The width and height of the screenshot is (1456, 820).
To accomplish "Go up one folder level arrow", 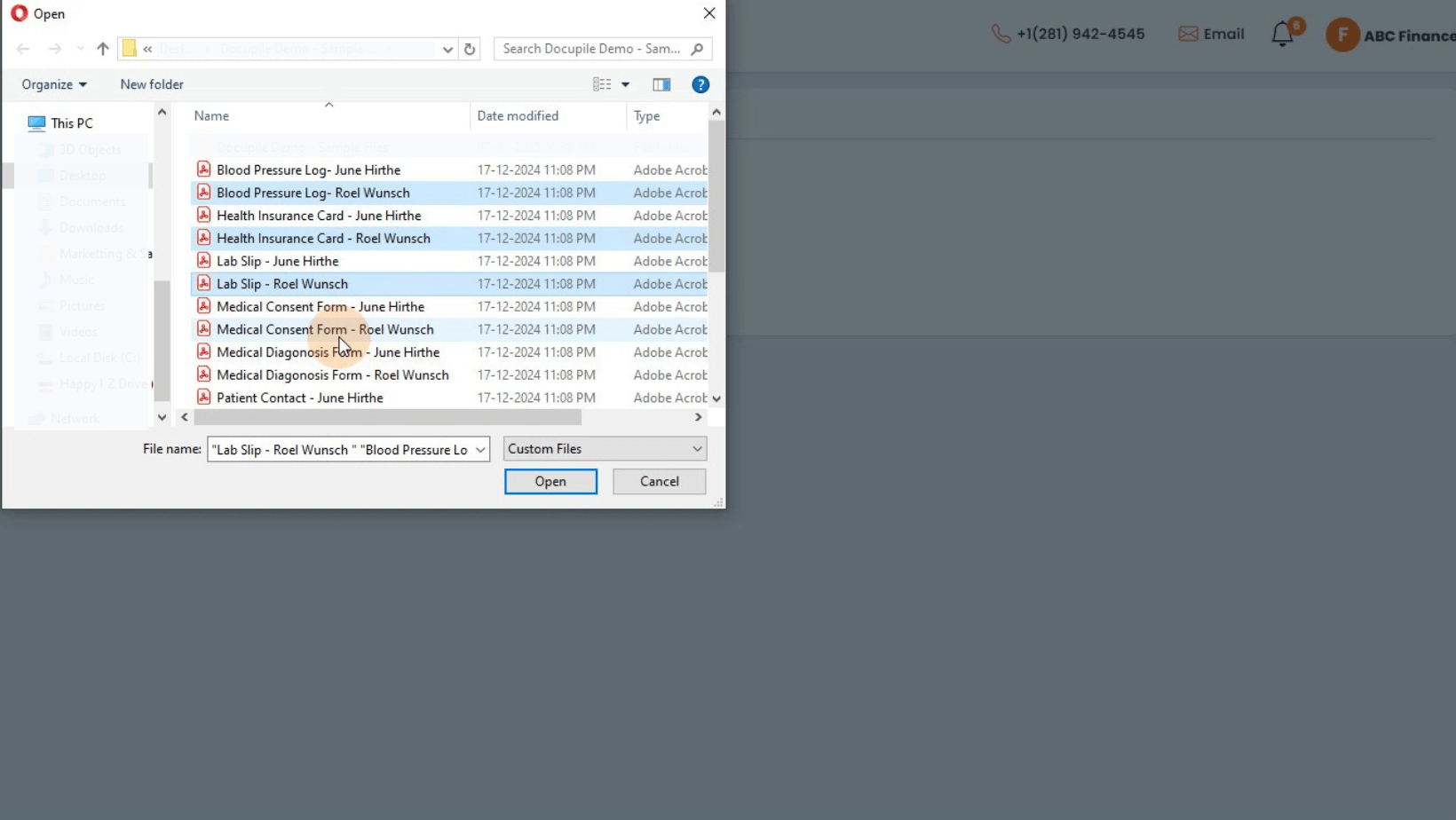I will pos(103,50).
